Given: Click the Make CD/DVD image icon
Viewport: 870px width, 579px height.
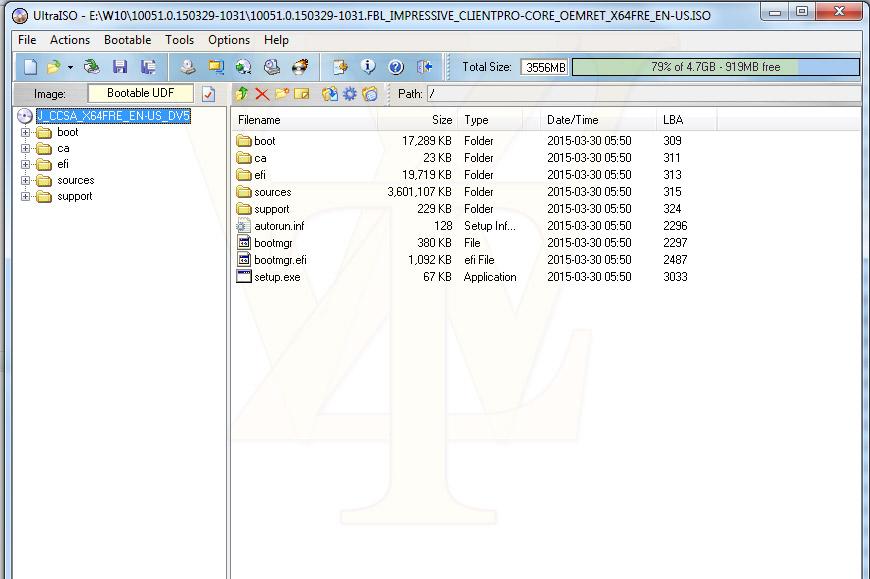Looking at the screenshot, I should coord(188,67).
